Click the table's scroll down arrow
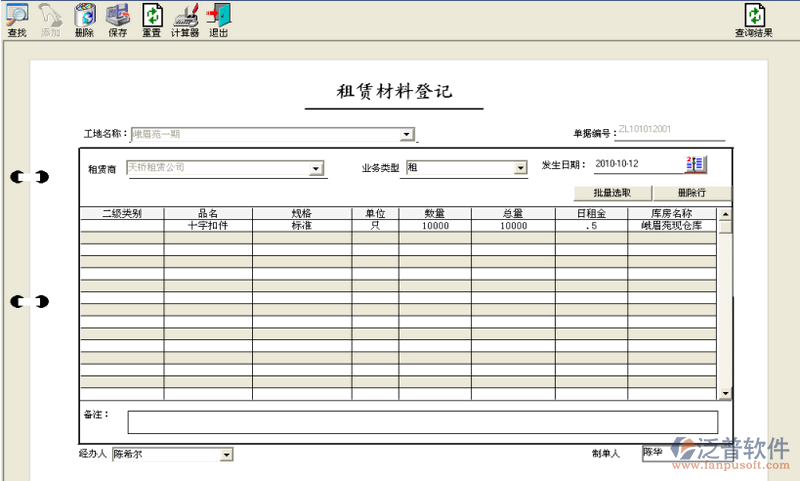 725,394
